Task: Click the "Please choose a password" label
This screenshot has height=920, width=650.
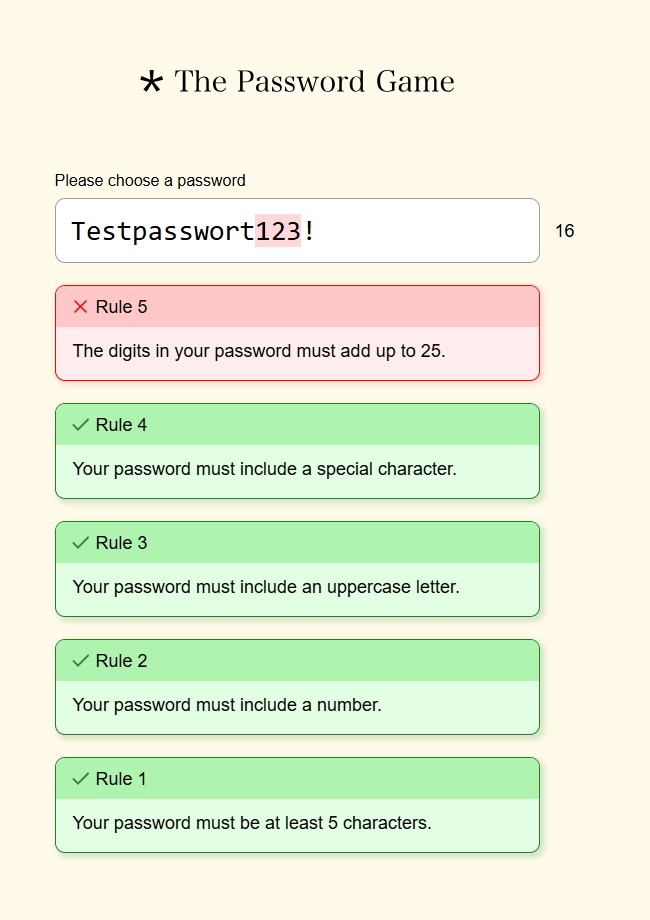Action: [x=150, y=181]
